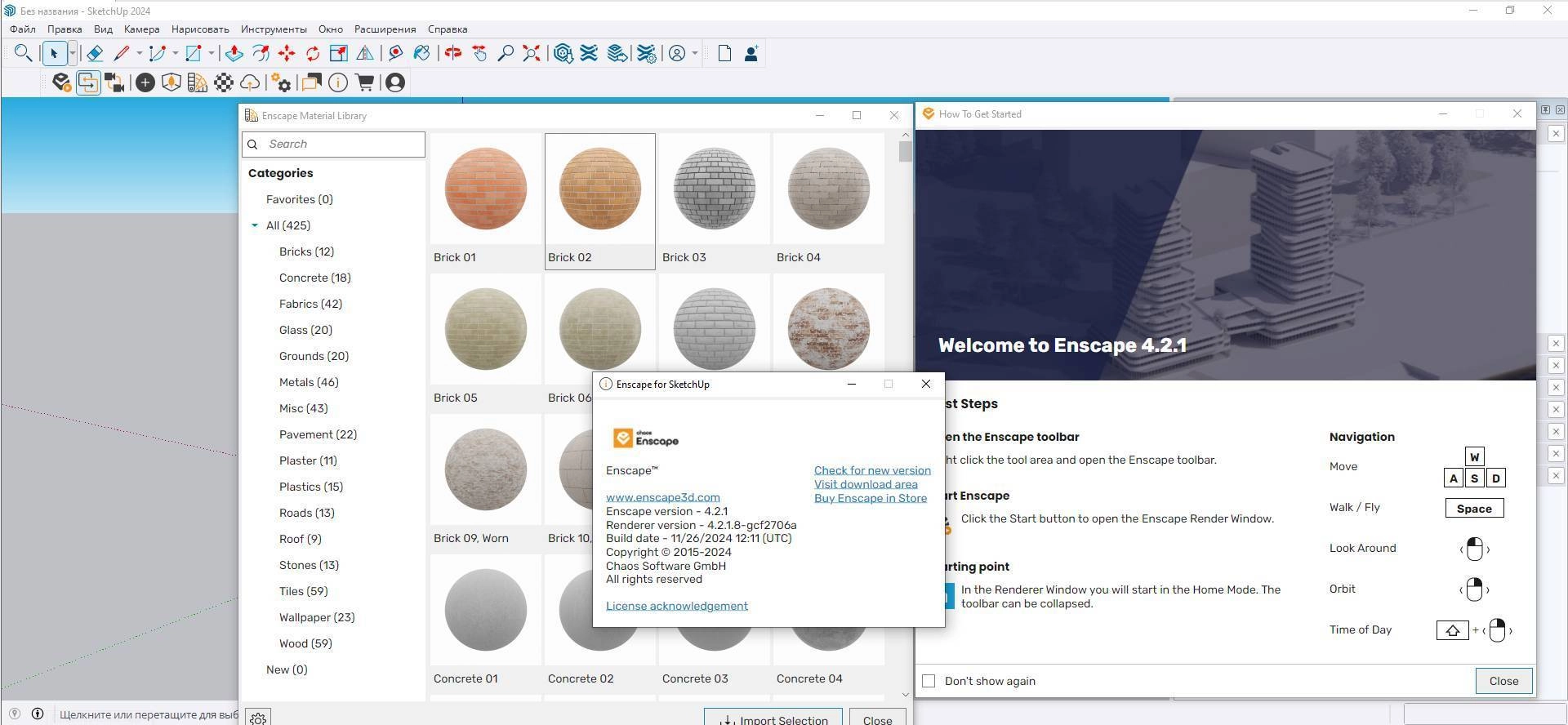The width and height of the screenshot is (1568, 725).
Task: Toggle Enscape Live Updates icon
Action: pos(87,82)
